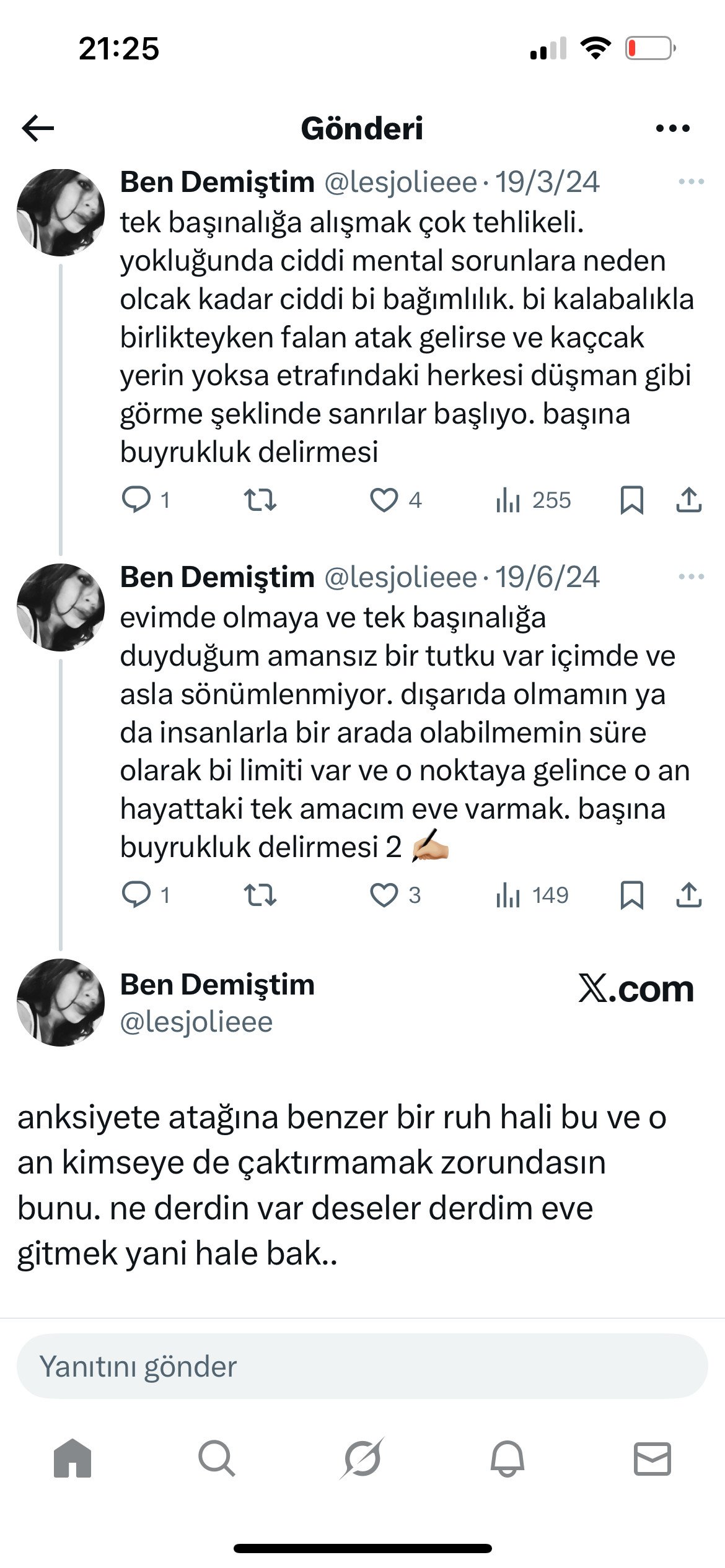Tap the X.com label on main post

tap(636, 988)
